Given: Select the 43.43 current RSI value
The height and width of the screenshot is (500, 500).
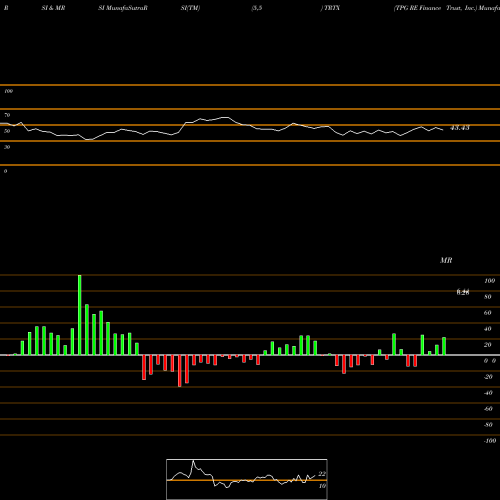Looking at the screenshot, I should point(460,128).
